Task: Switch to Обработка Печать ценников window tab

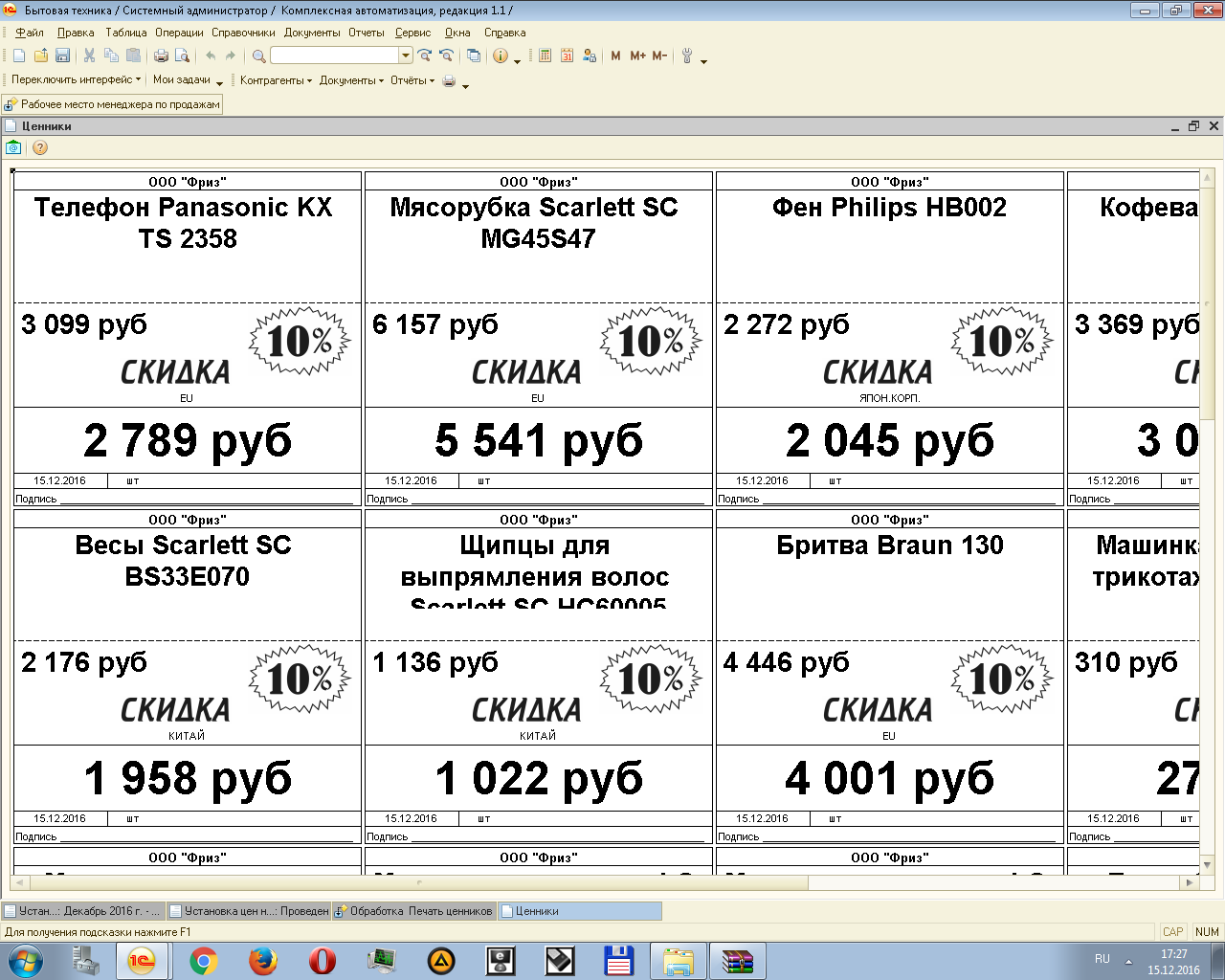Action: (413, 911)
